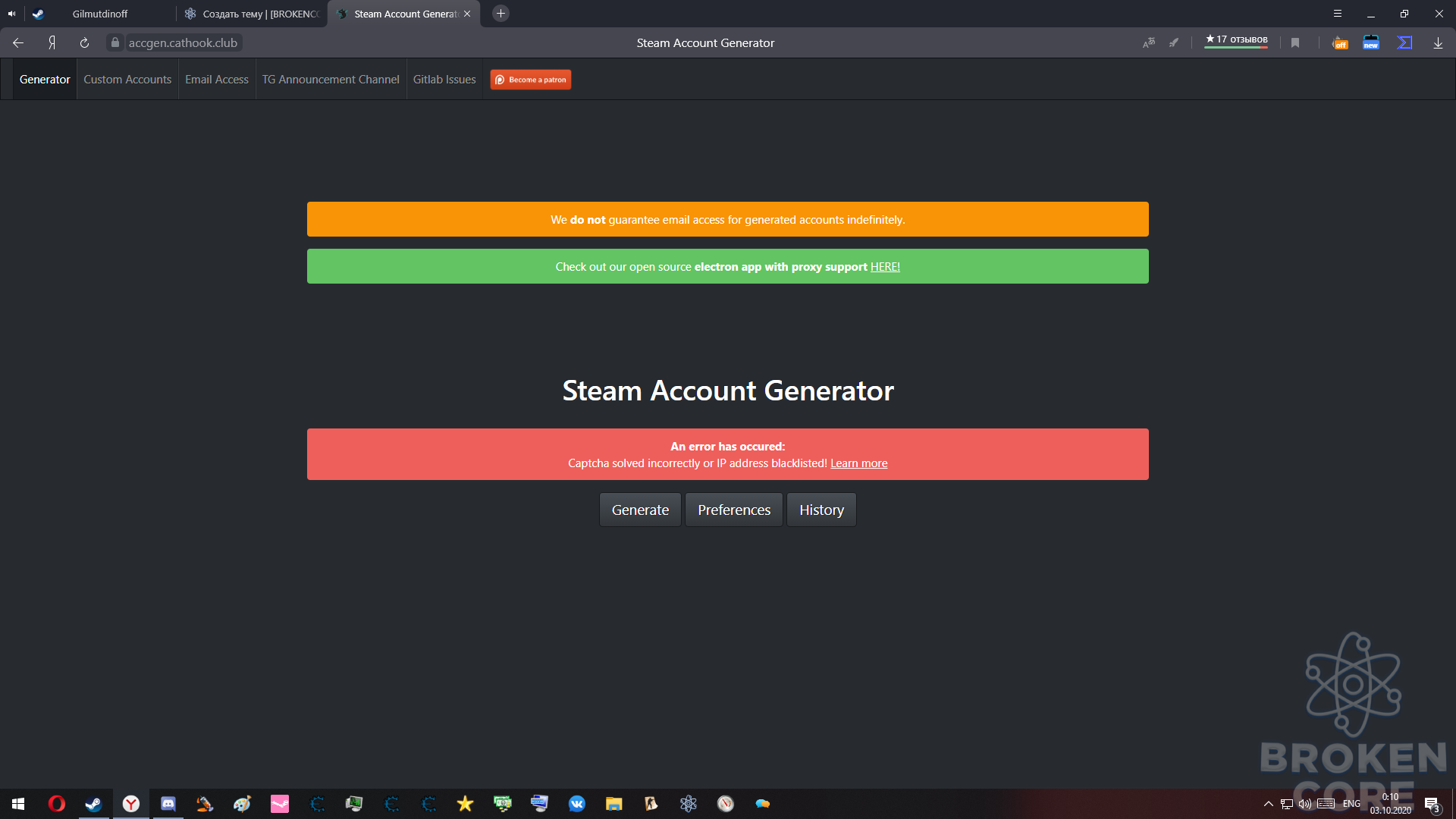The height and width of the screenshot is (819, 1456).
Task: Open File Explorer from the taskbar
Action: pos(614,804)
